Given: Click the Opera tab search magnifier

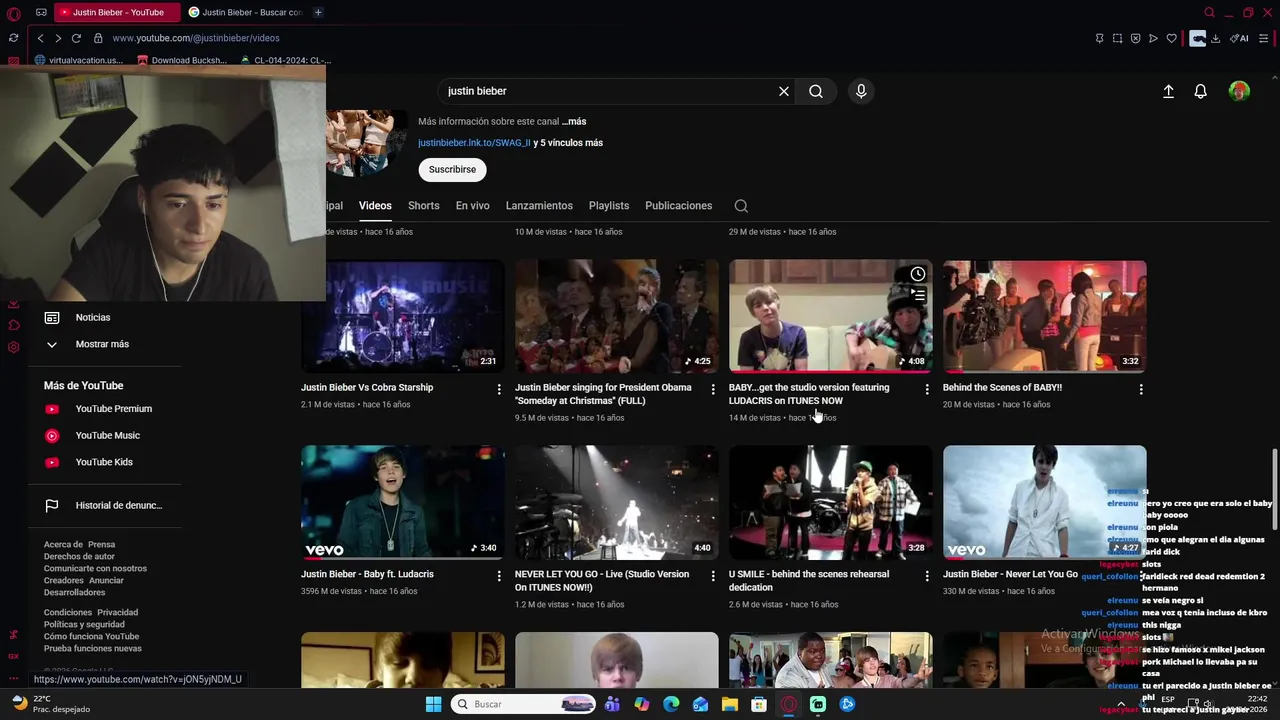Looking at the screenshot, I should point(1209,12).
